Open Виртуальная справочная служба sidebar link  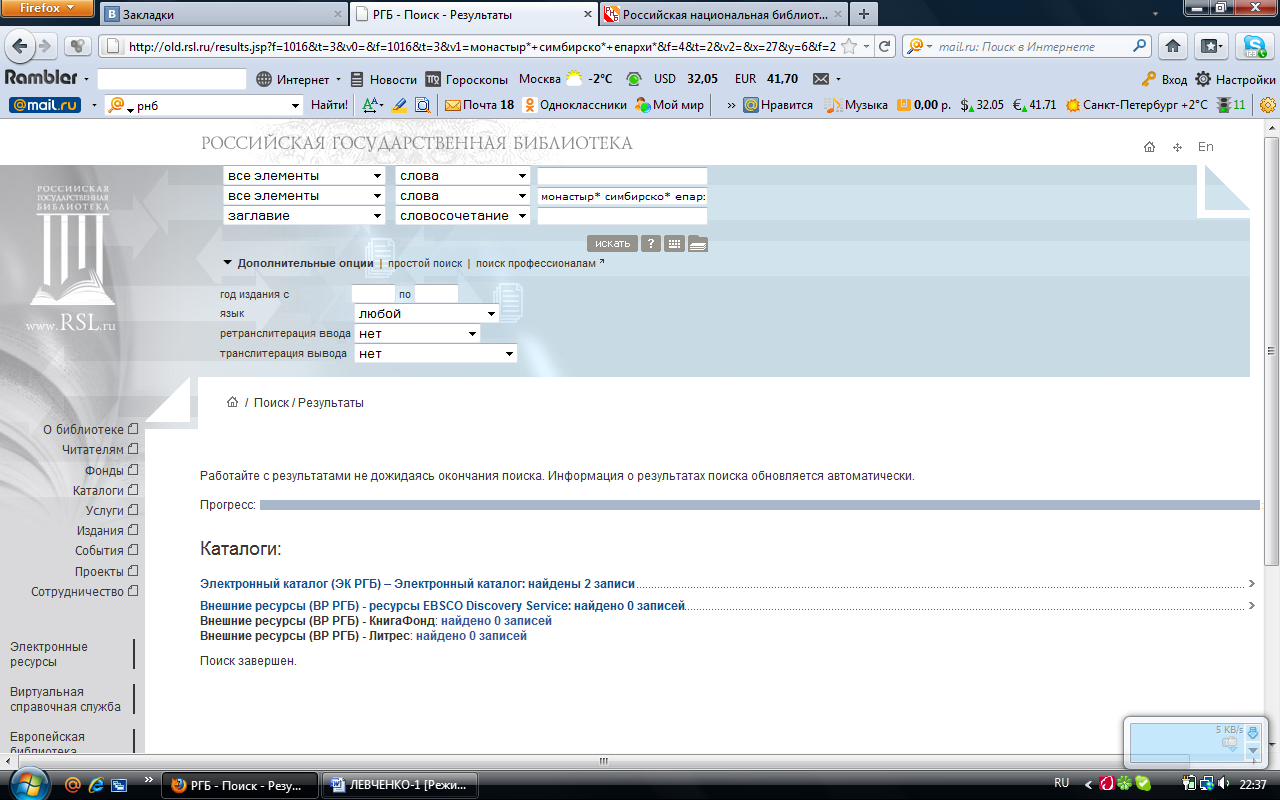point(65,699)
